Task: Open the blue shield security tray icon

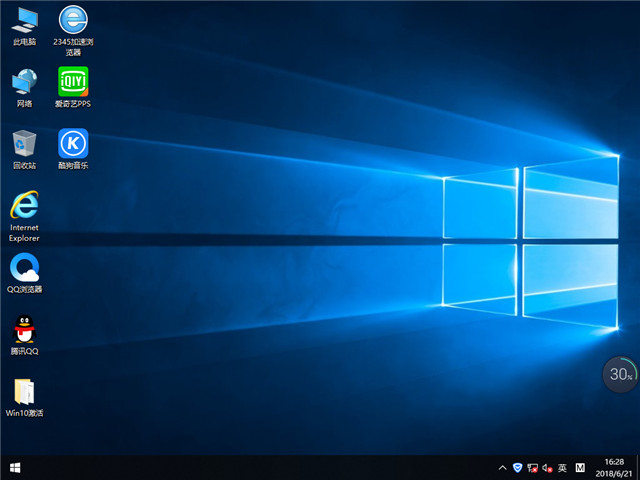Action: 518,468
